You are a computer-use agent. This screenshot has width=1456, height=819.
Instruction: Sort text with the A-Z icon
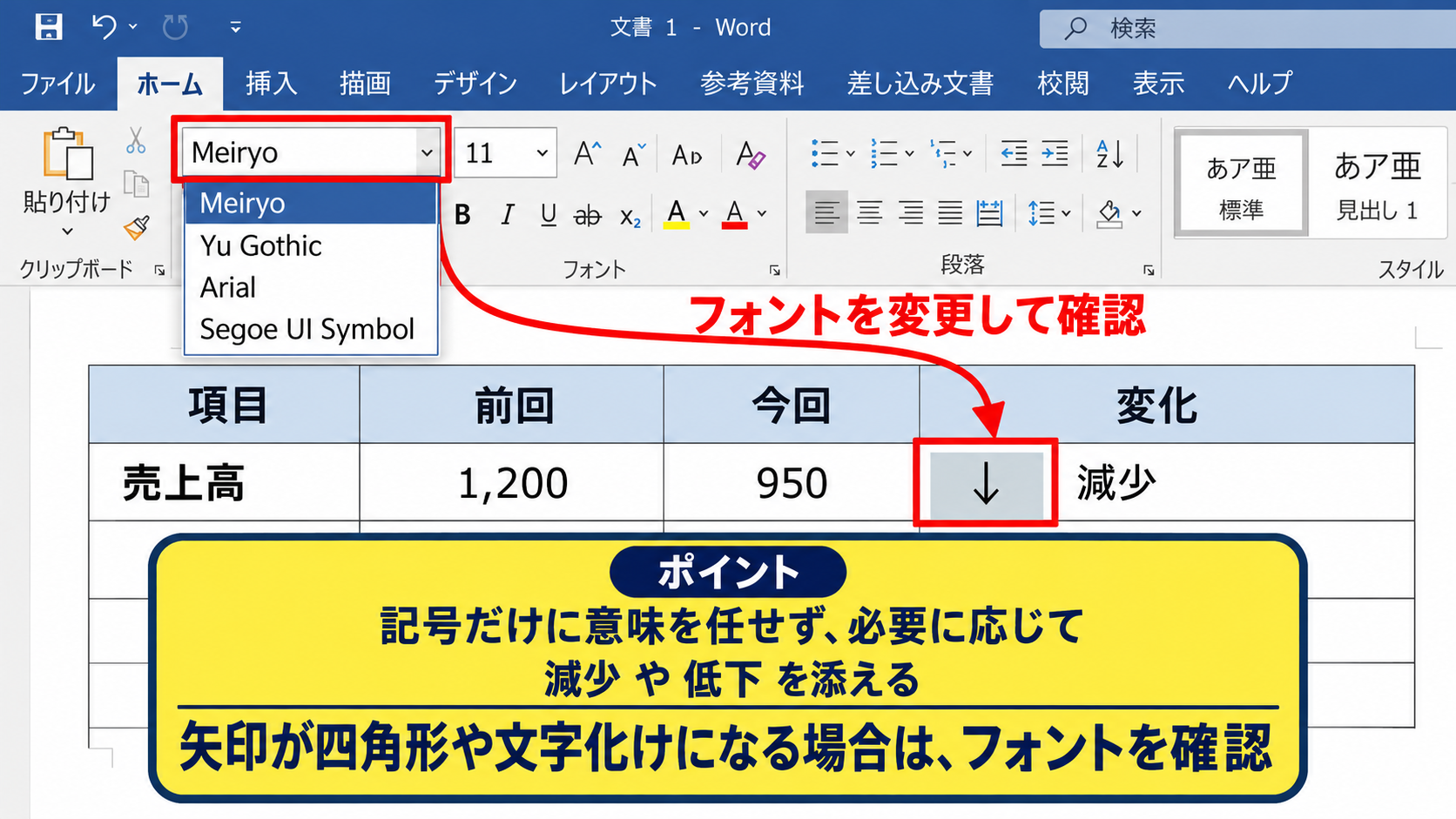[1110, 154]
